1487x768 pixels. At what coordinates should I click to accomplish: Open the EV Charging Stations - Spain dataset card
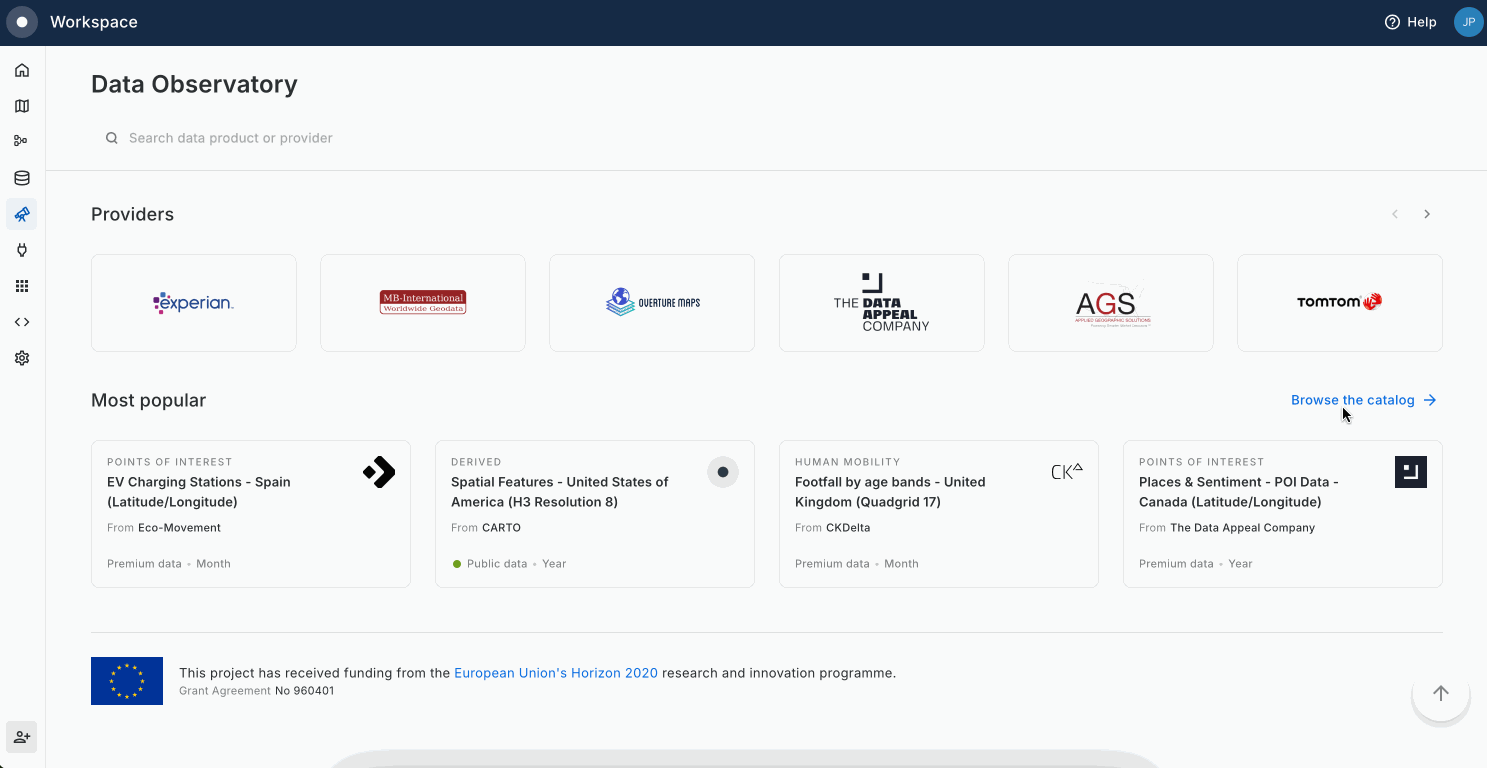coord(250,513)
